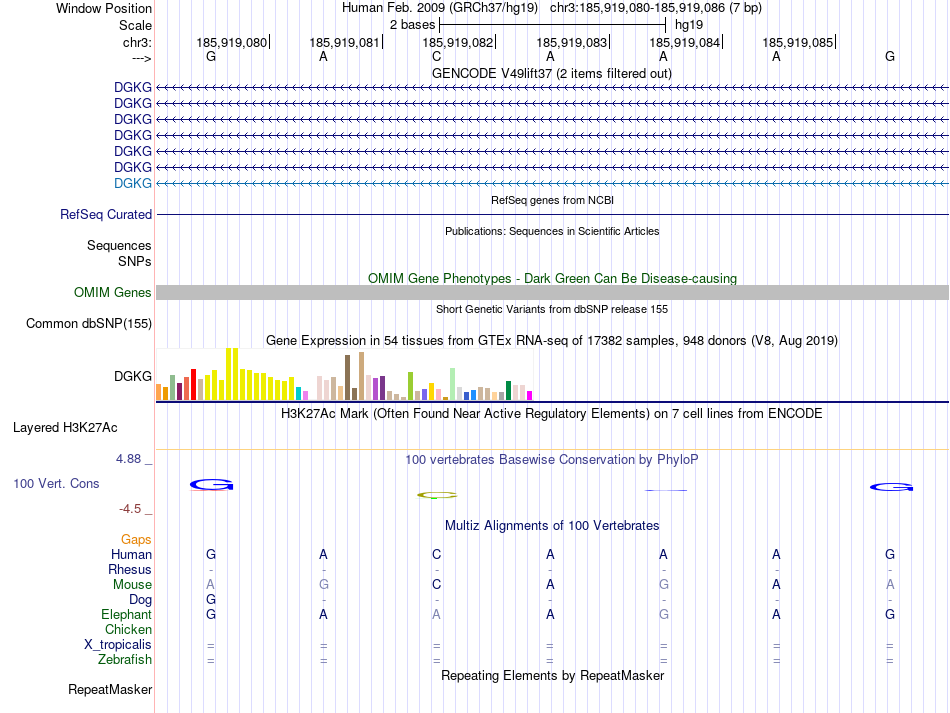Select the Chicken alignment row label
Viewport: 950px width, 713px height.
pos(128,629)
